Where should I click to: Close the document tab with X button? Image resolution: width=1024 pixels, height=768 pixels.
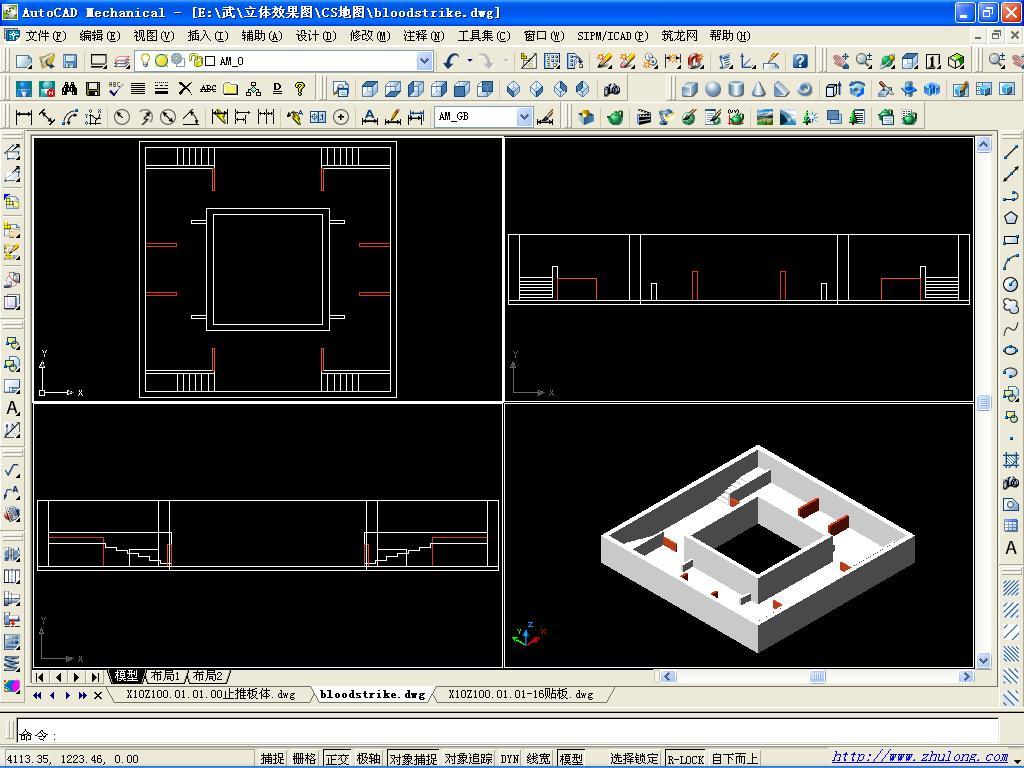click(x=98, y=696)
